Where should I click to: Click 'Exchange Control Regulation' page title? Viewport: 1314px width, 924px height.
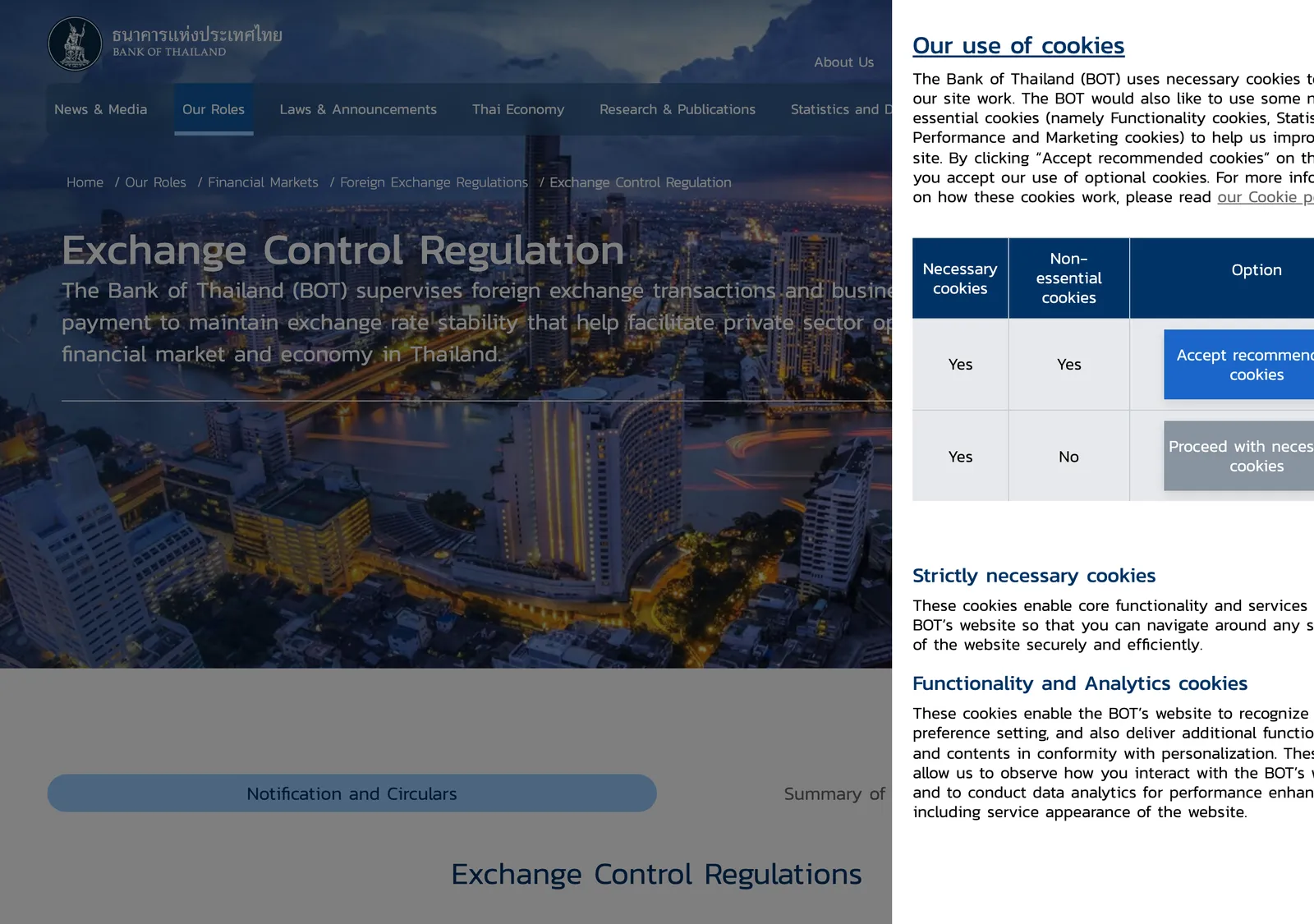[x=343, y=251]
